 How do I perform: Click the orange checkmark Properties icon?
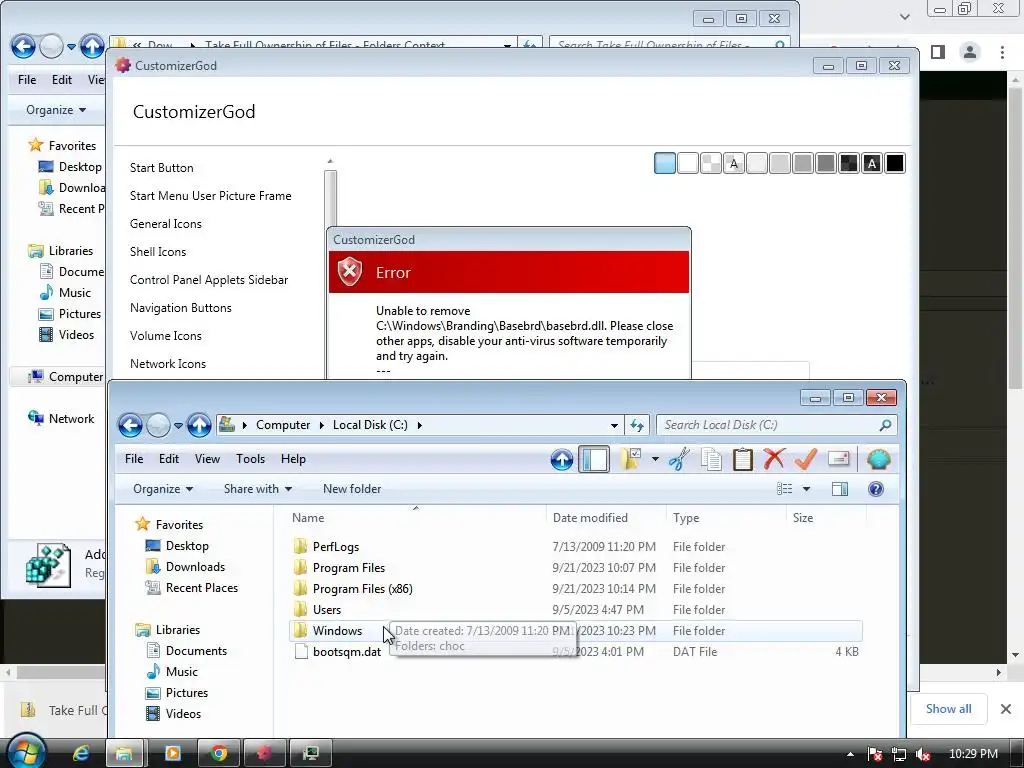[806, 459]
